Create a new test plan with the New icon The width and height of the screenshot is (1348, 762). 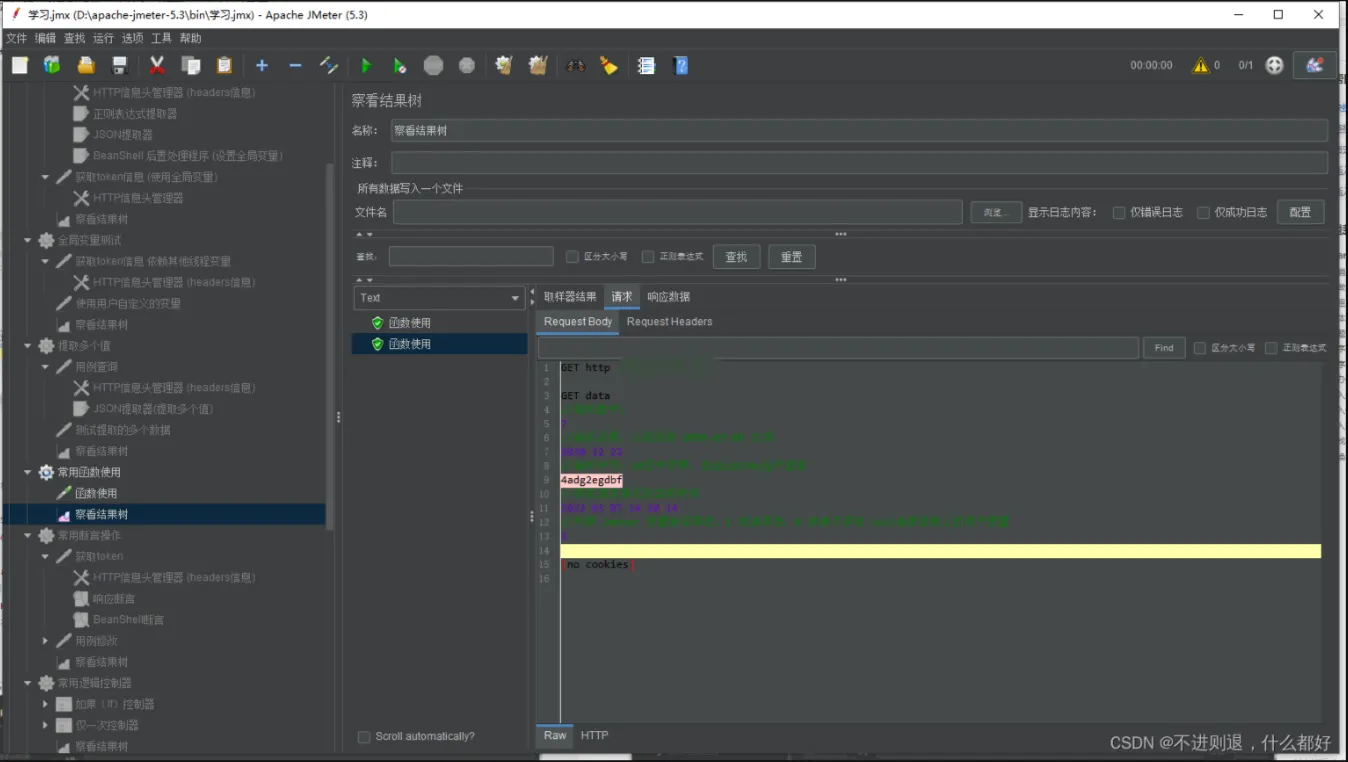tap(20, 65)
